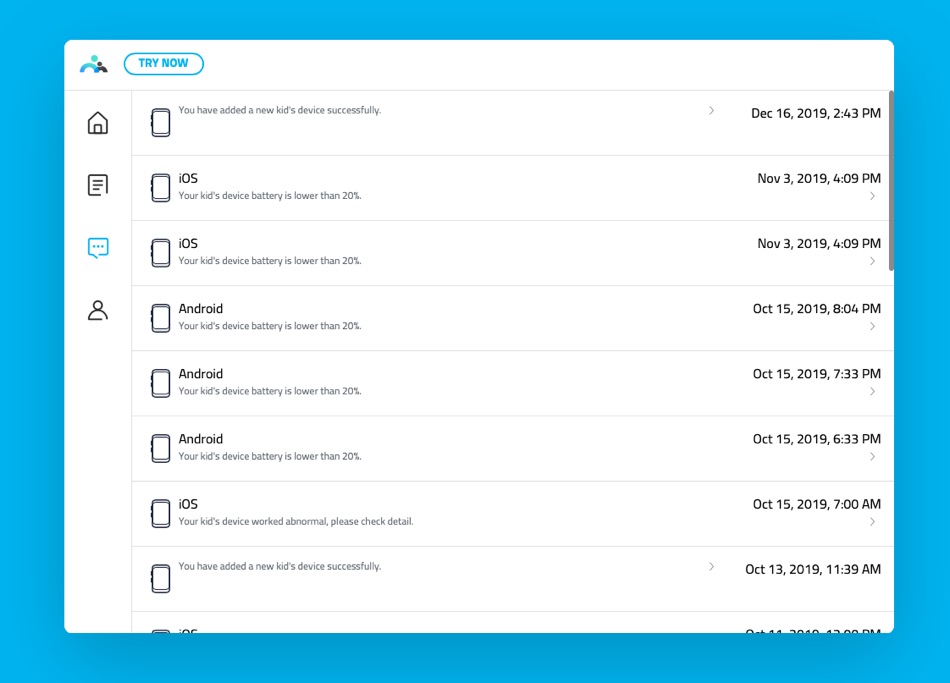The image size is (950, 683).
Task: Select 'Oct 15, 2019, 8:04 PM' timestamp
Action: click(x=817, y=309)
